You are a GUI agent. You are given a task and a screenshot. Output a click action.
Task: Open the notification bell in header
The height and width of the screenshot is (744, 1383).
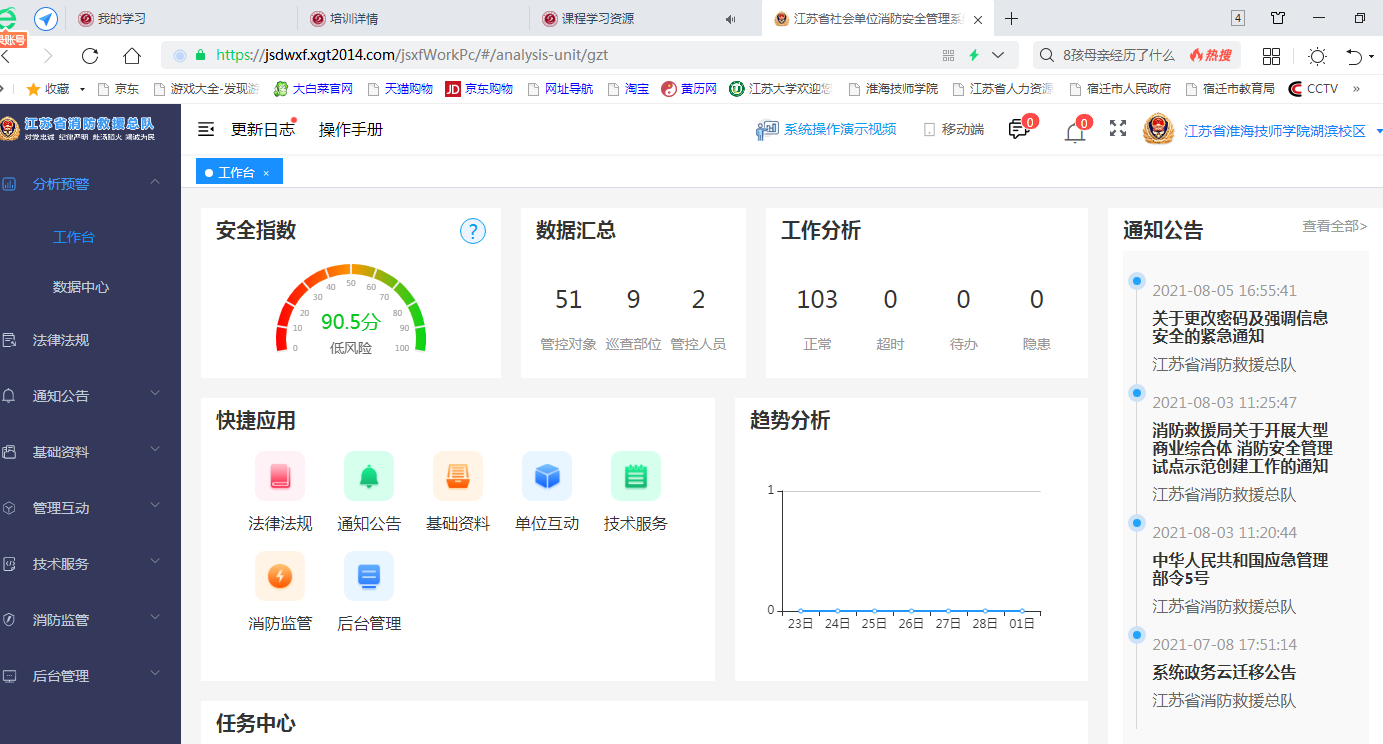[1075, 131]
